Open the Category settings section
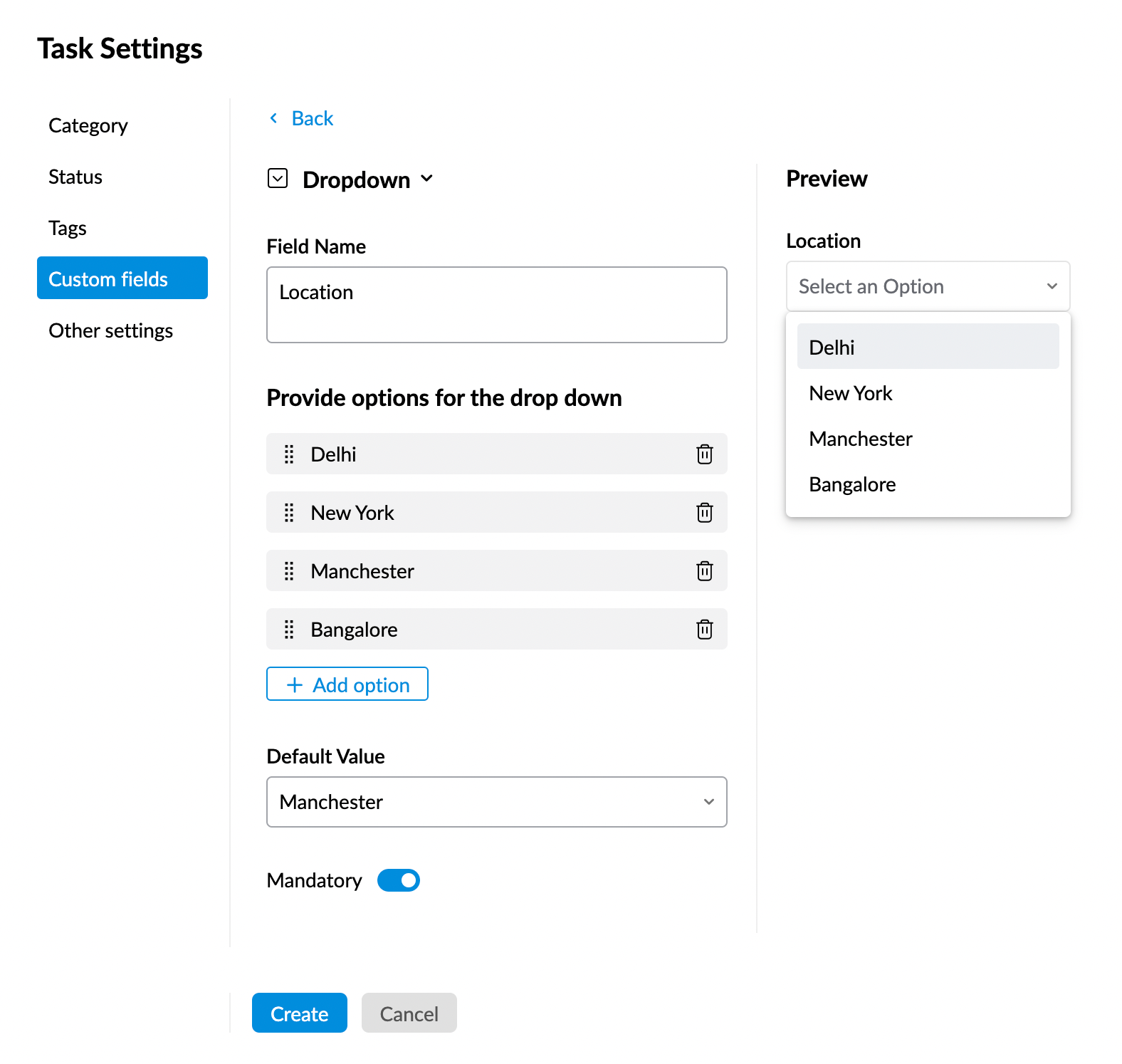1122x1064 pixels. click(x=88, y=126)
